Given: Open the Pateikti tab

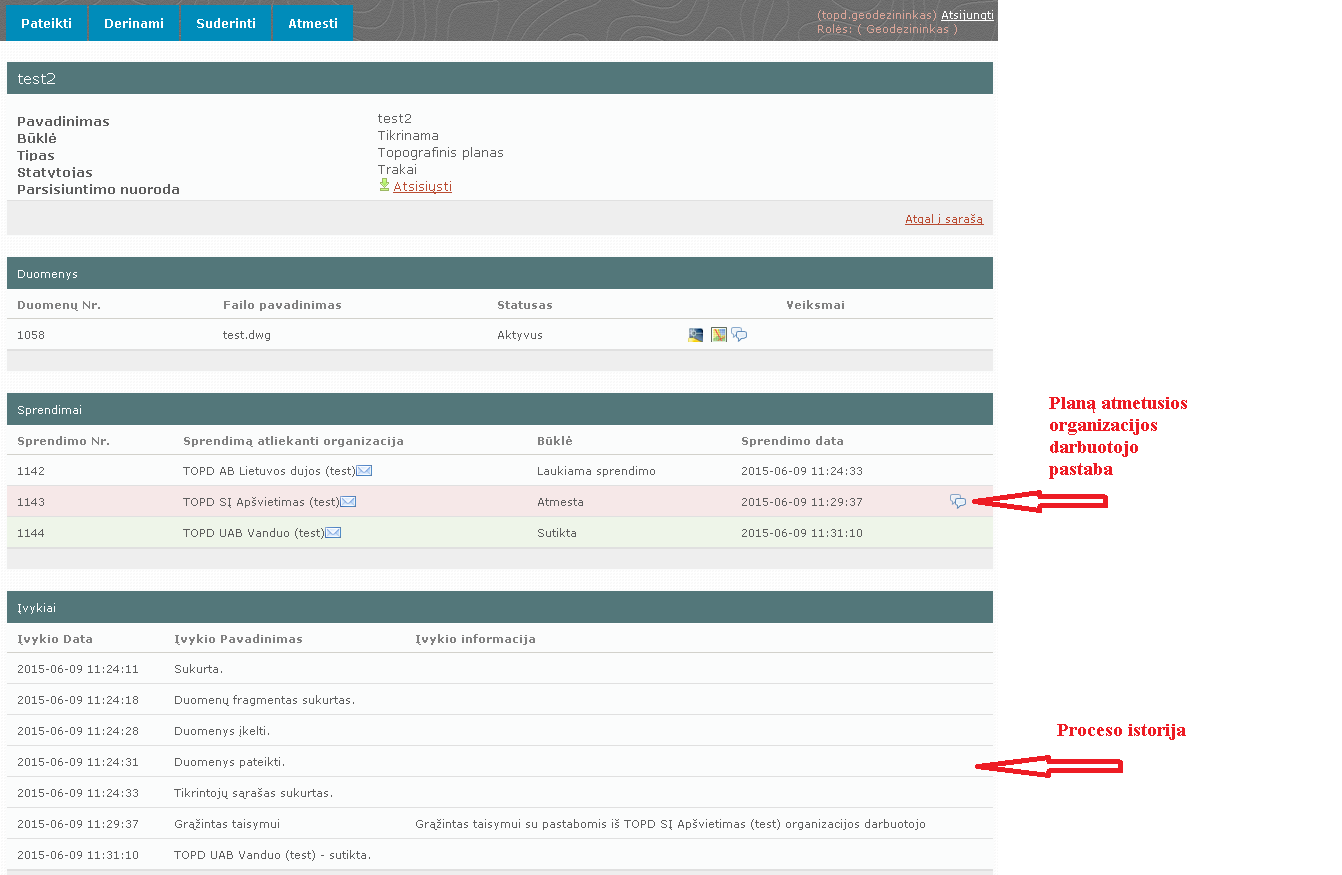Looking at the screenshot, I should [x=46, y=23].
